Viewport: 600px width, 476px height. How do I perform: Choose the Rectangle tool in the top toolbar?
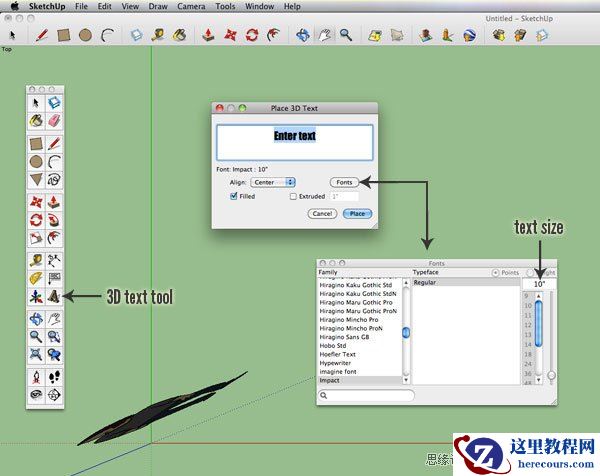(64, 35)
